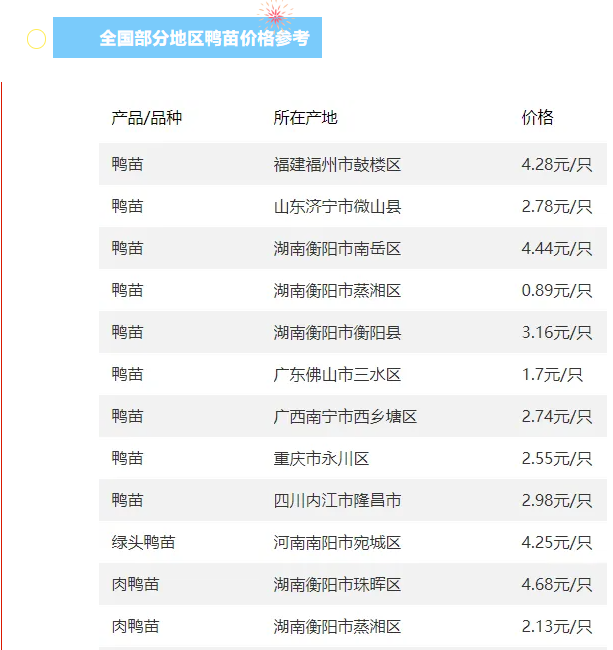The width and height of the screenshot is (613, 650).
Task: Select the 产品/品种 column header
Action: point(146,118)
